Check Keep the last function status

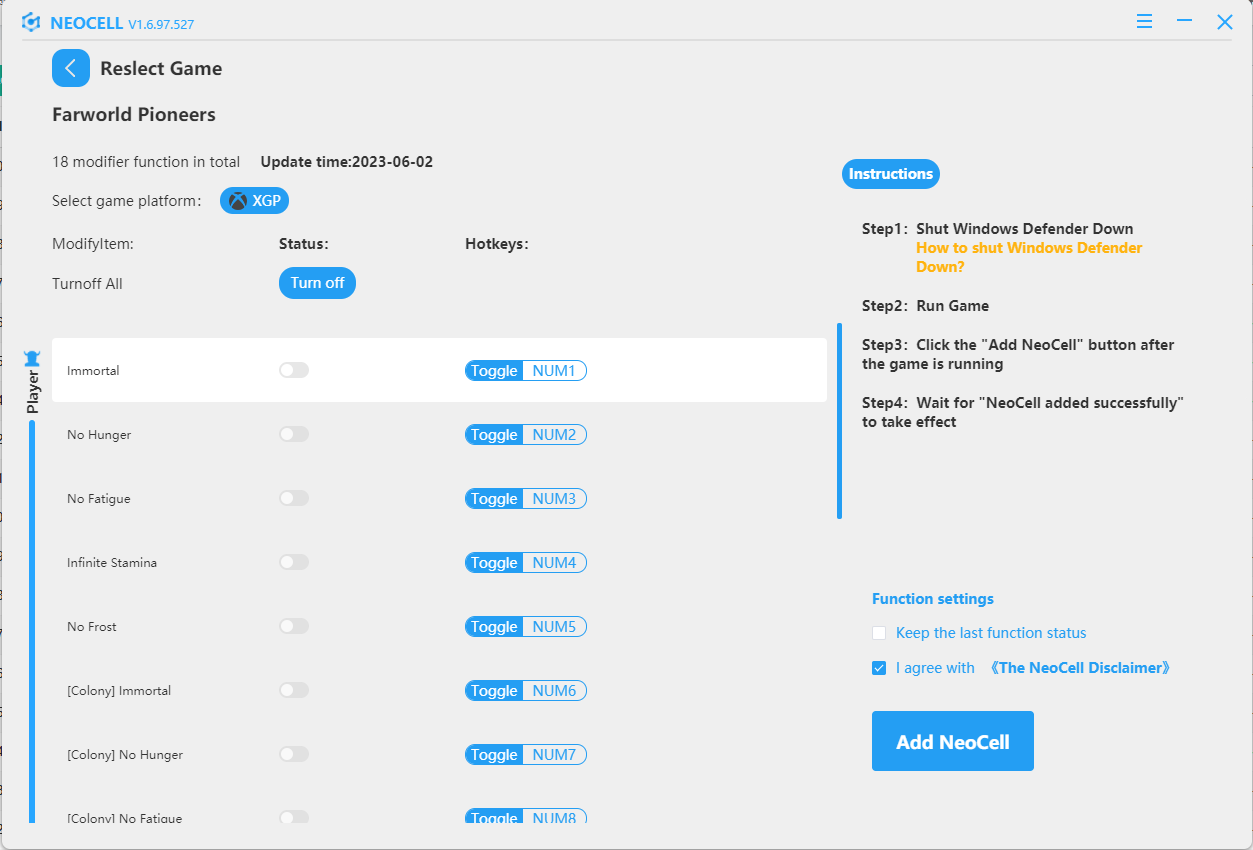pyautogui.click(x=879, y=633)
